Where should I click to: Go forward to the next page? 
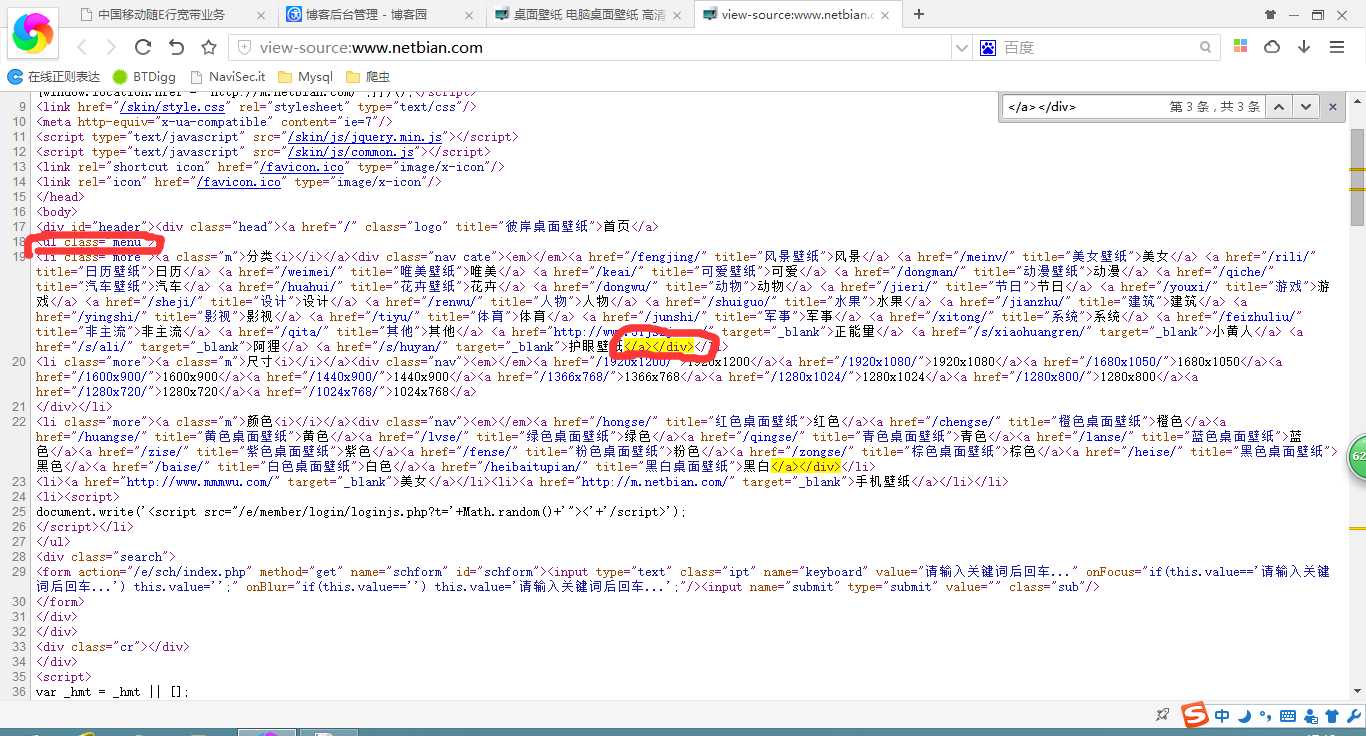point(111,47)
